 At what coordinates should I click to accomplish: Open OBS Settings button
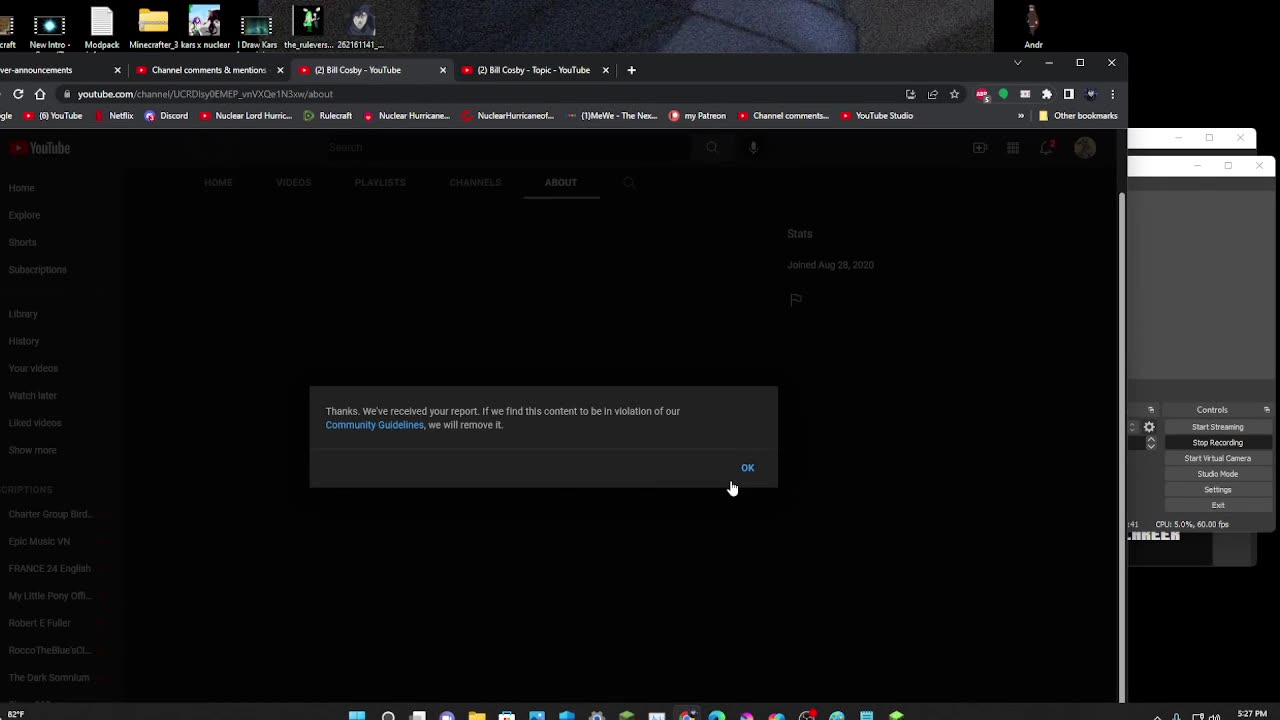pos(1217,490)
